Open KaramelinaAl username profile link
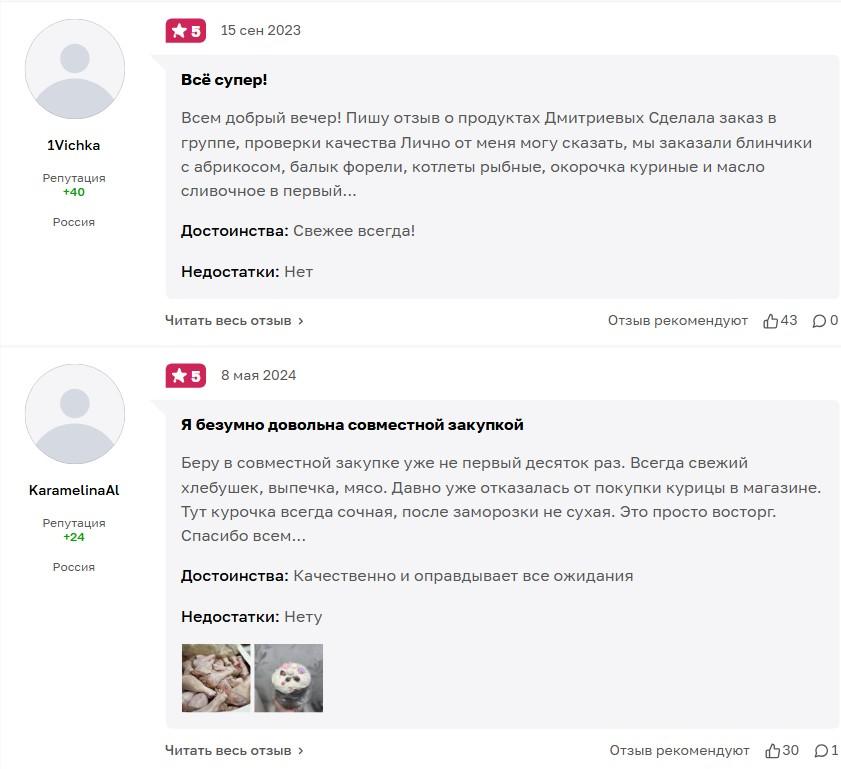Viewport: 841px width, 769px height. 74,490
